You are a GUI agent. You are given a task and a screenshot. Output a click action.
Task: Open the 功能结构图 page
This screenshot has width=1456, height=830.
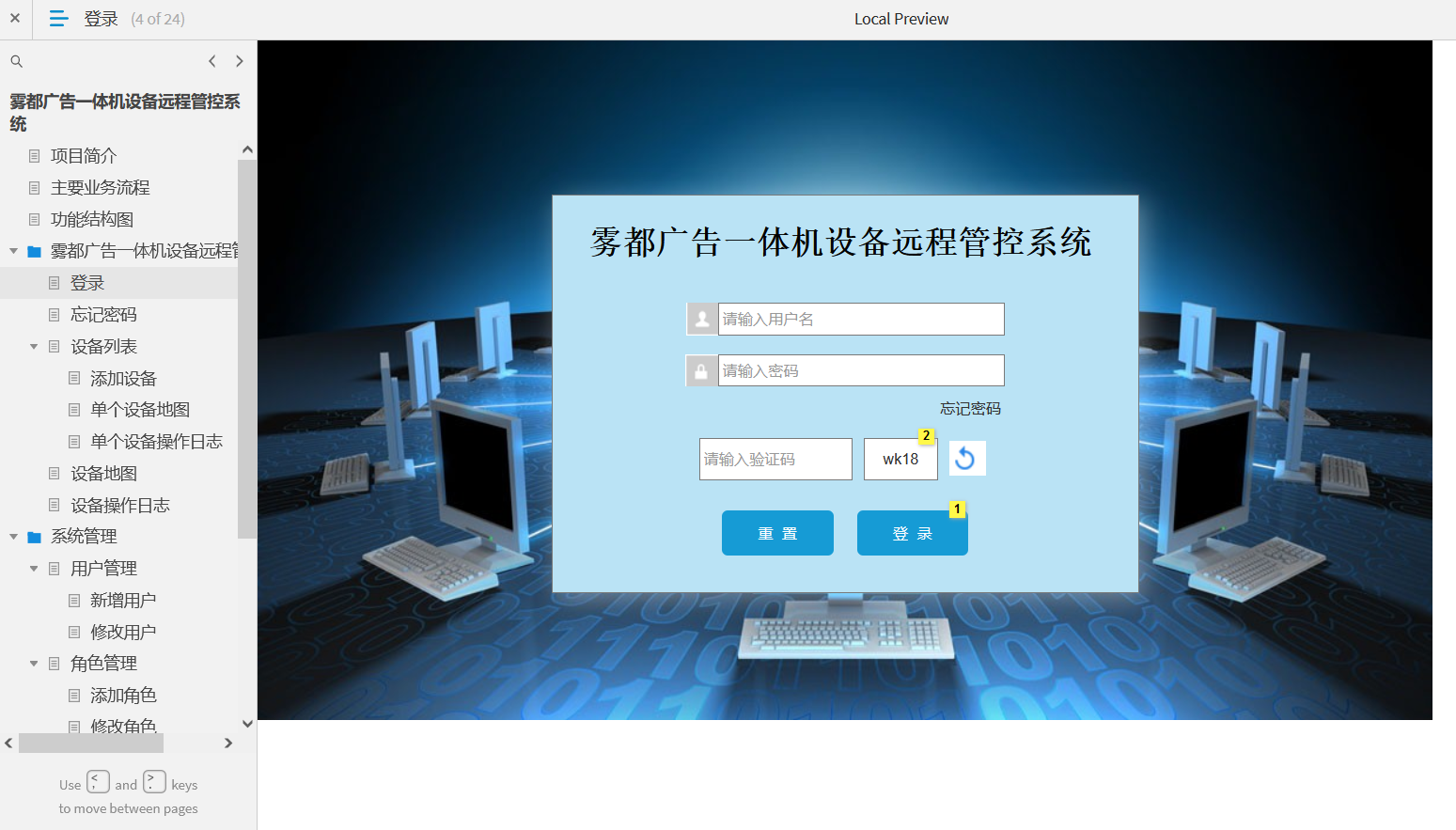(92, 220)
